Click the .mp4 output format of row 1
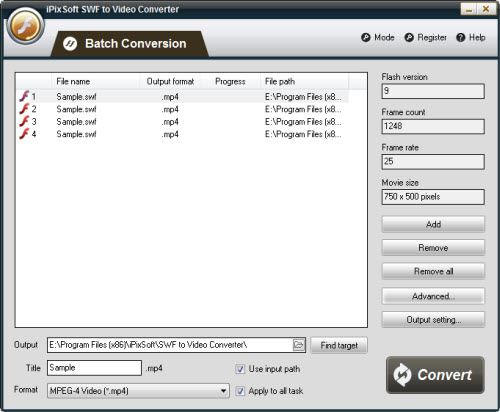 click(170, 97)
